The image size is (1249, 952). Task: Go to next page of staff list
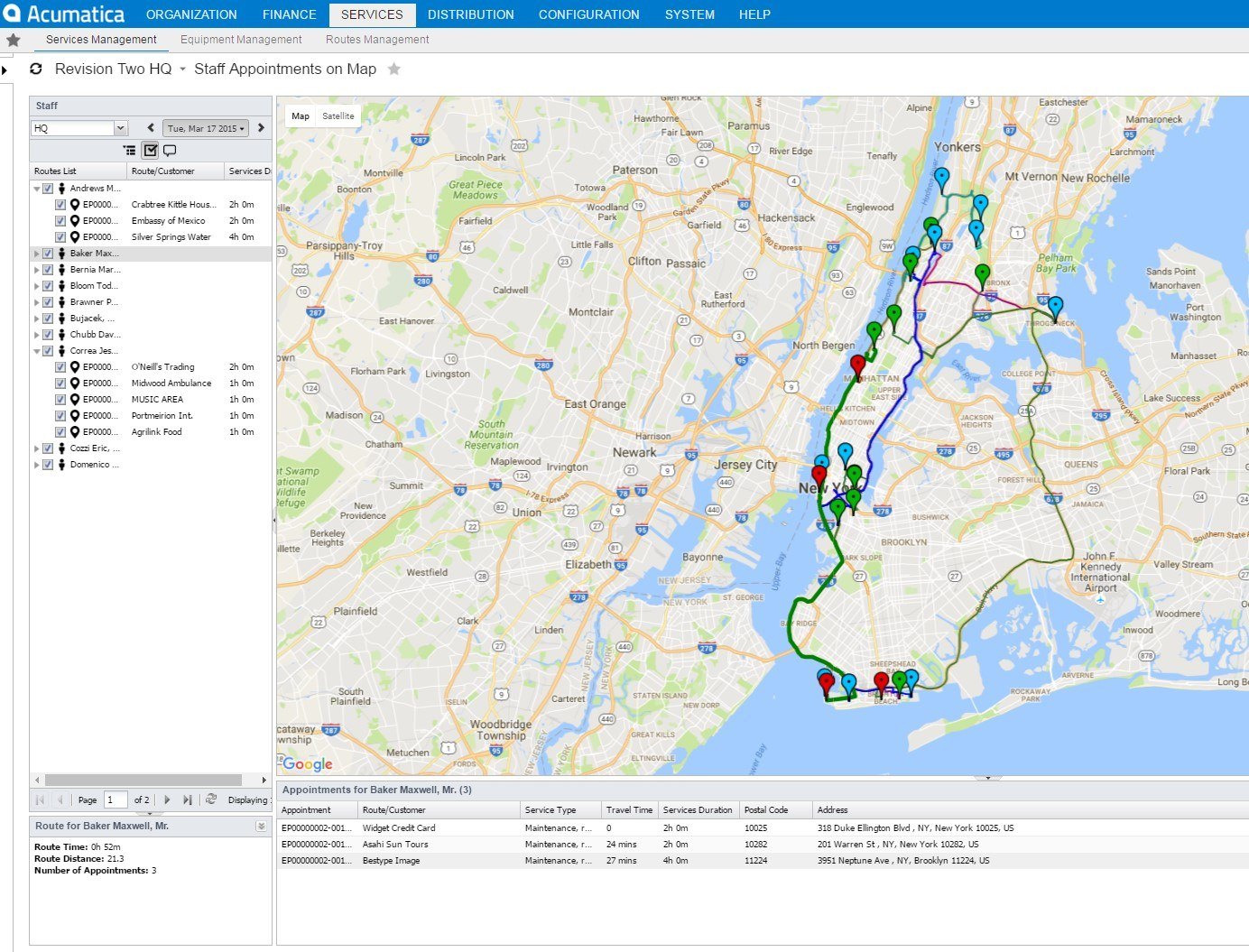(167, 799)
